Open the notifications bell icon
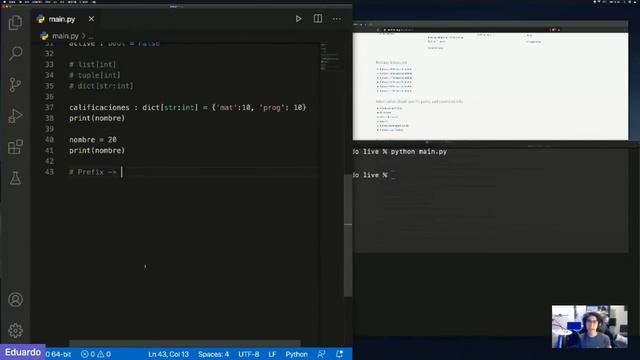Screen dimensions: 640x360 pos(339,354)
